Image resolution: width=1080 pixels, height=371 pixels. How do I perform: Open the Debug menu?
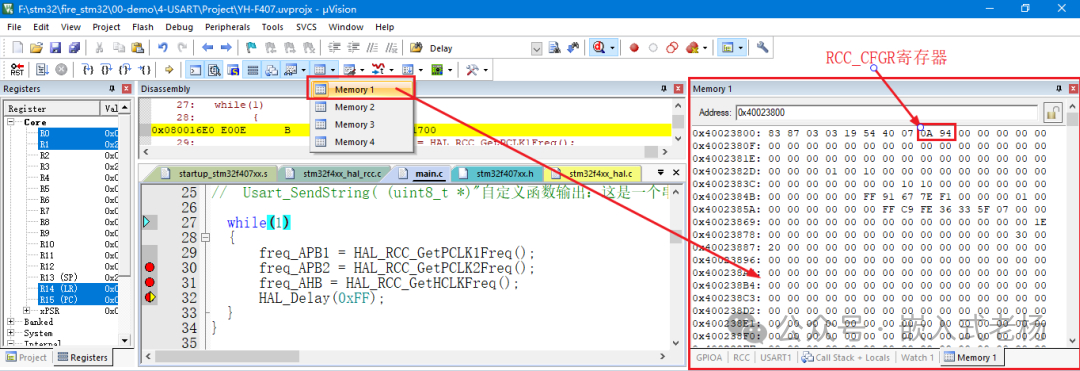click(x=179, y=27)
